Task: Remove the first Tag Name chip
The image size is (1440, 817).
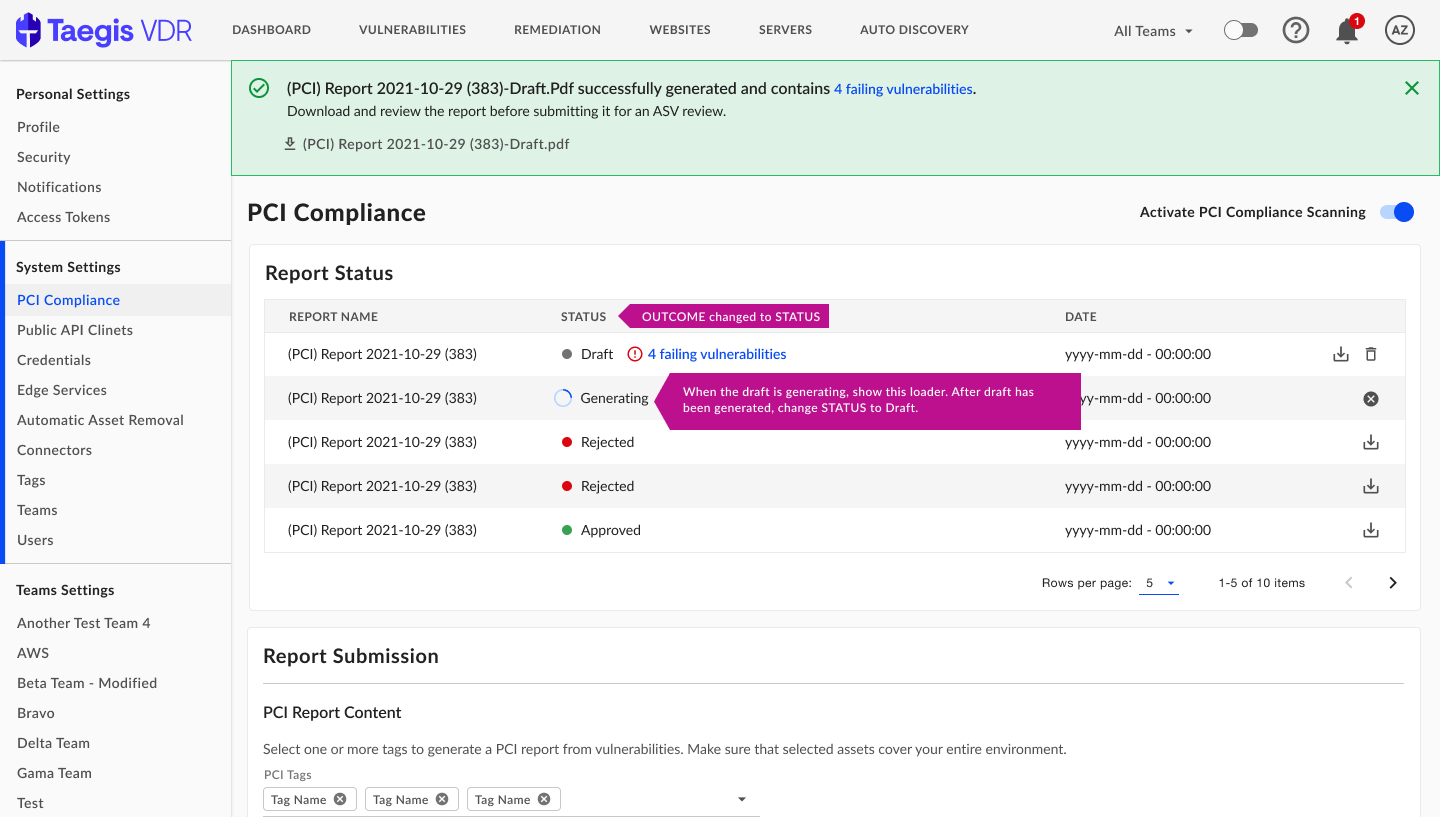Action: 340,799
